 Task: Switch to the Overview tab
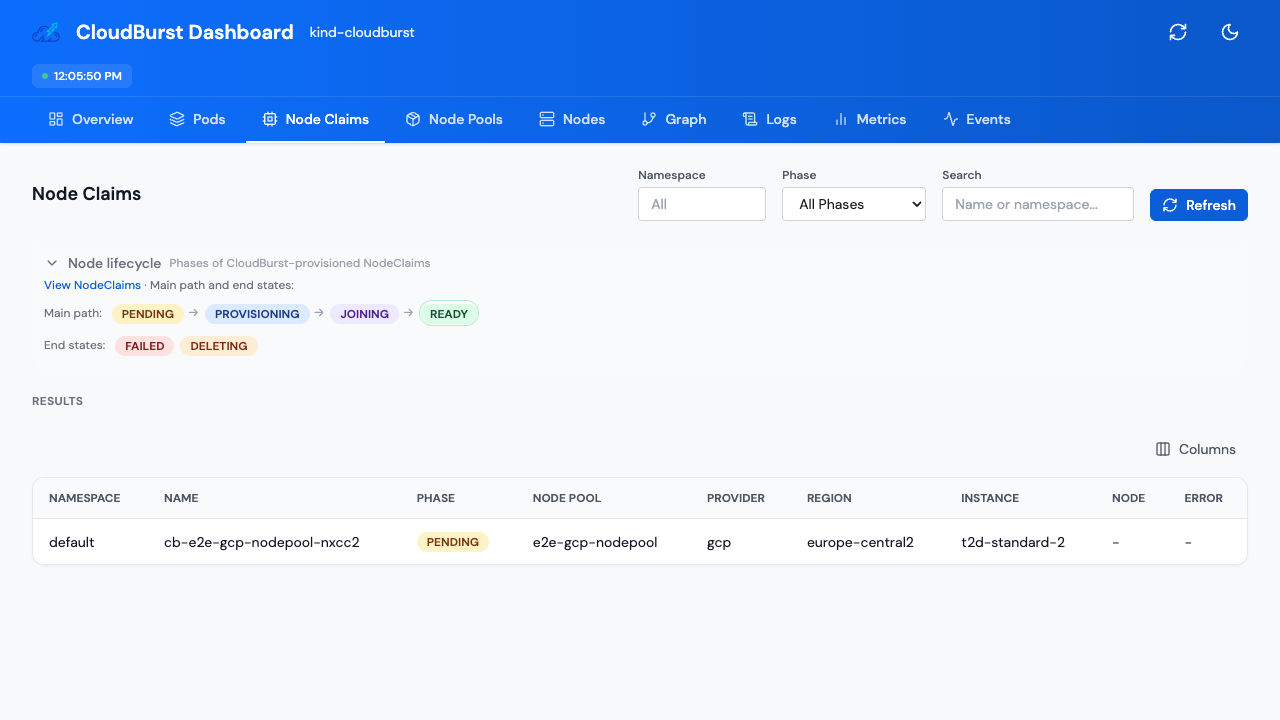click(90, 119)
